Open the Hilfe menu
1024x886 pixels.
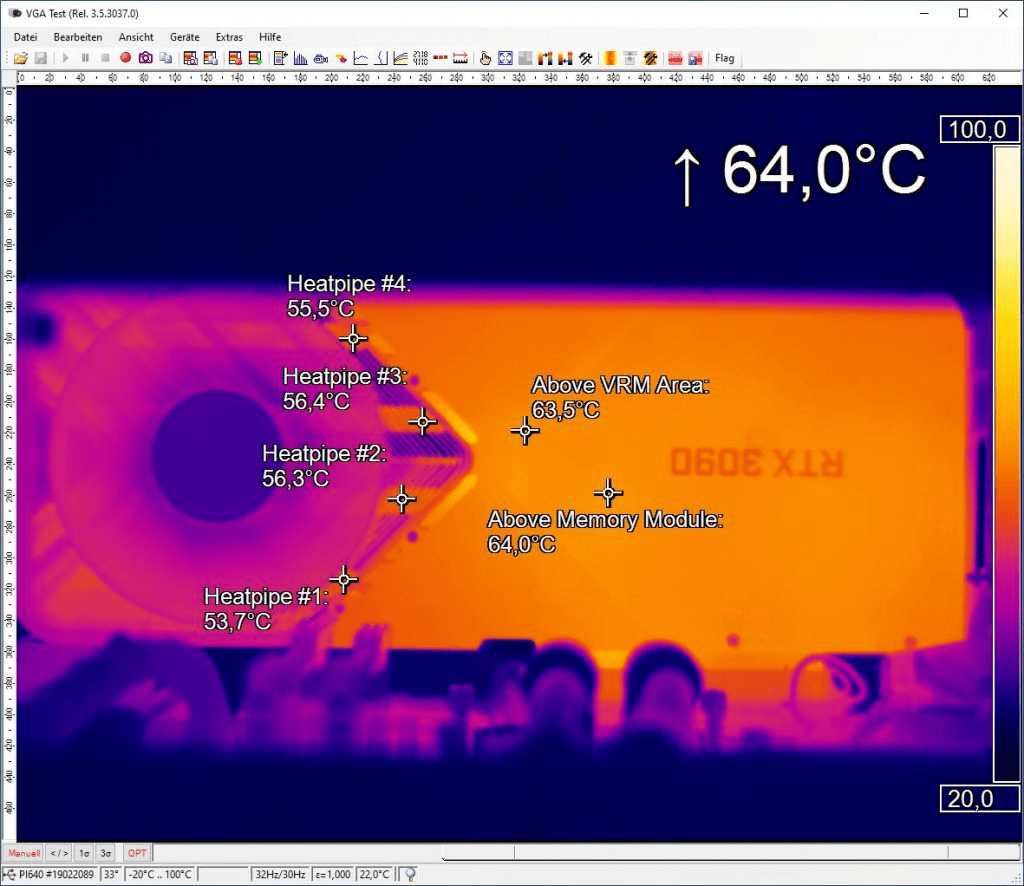(x=270, y=37)
